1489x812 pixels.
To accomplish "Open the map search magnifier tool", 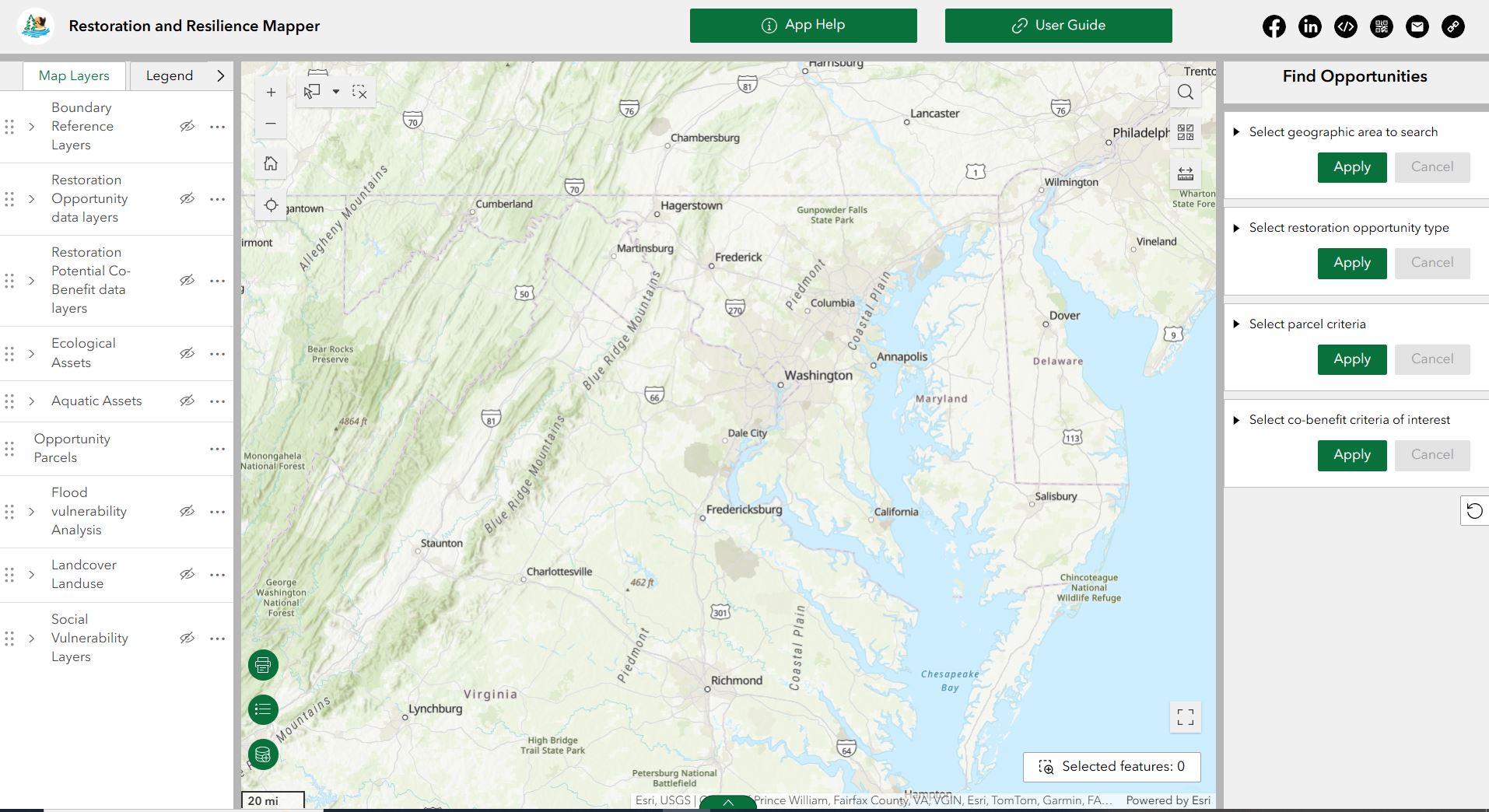I will coord(1185,92).
